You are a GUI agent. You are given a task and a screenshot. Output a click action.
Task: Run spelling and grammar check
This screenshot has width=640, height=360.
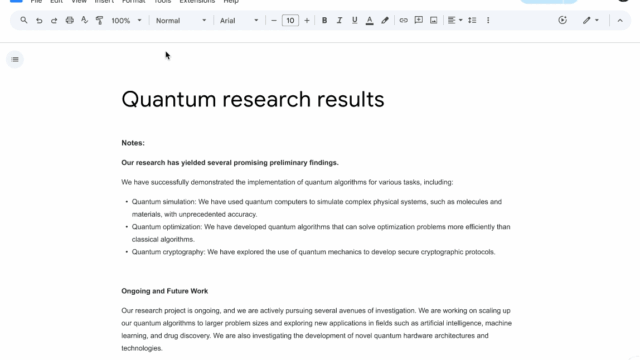point(84,20)
